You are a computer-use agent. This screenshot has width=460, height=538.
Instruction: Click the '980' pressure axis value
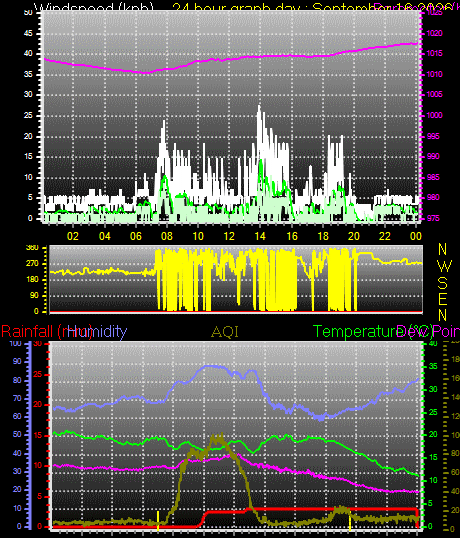pyautogui.click(x=433, y=198)
